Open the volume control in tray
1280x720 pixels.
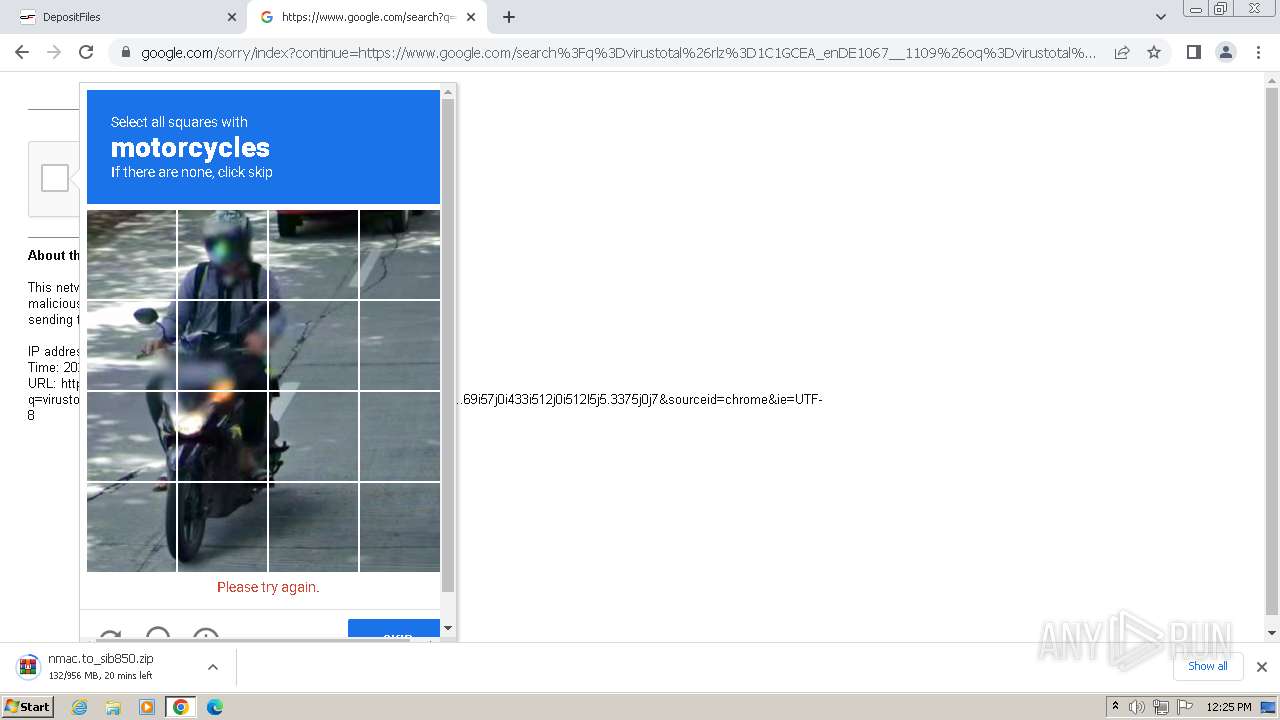[1137, 707]
